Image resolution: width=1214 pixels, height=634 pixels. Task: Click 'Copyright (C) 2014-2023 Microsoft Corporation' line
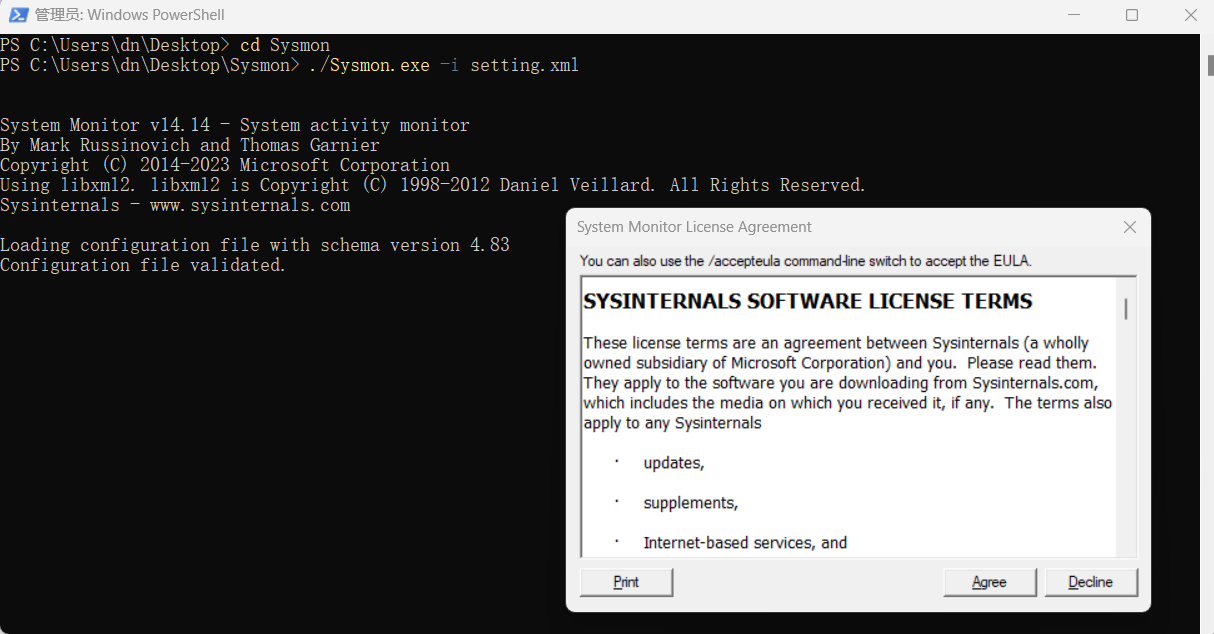click(225, 165)
